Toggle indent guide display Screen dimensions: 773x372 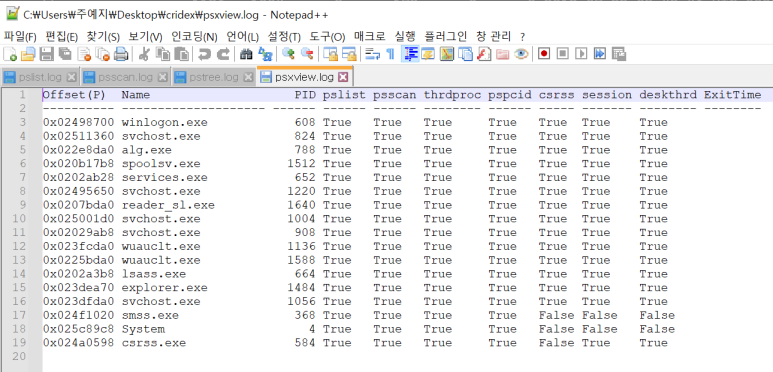pos(411,54)
